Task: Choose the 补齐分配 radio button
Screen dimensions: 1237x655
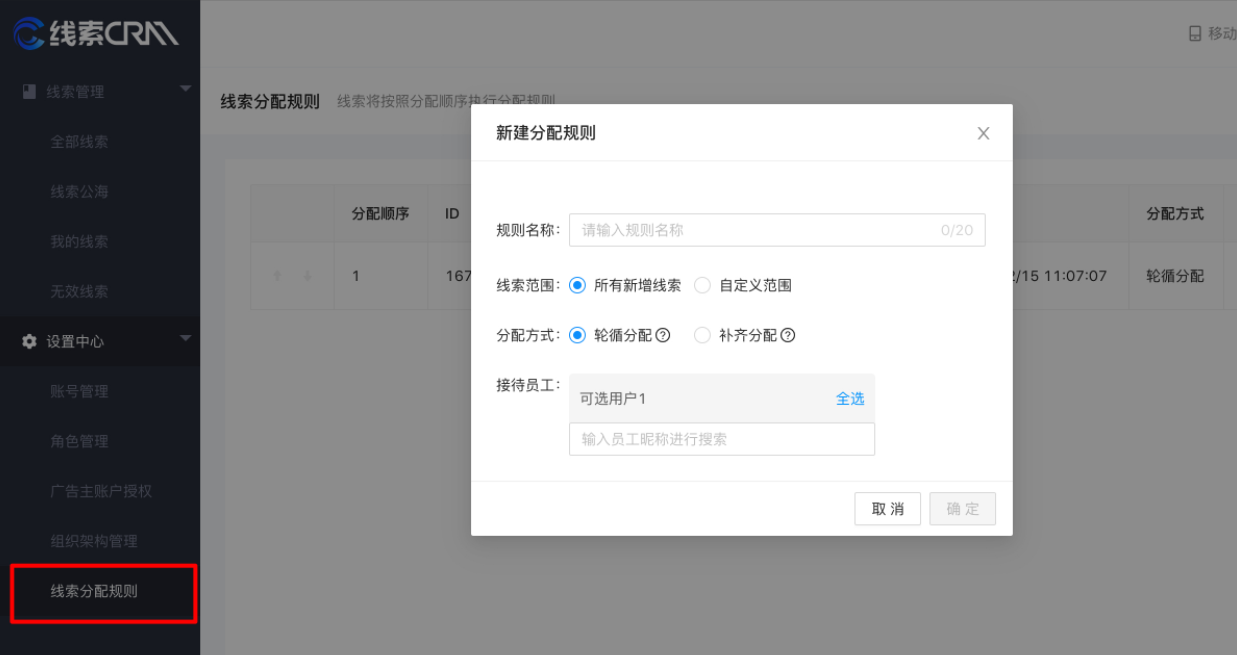Action: [702, 336]
